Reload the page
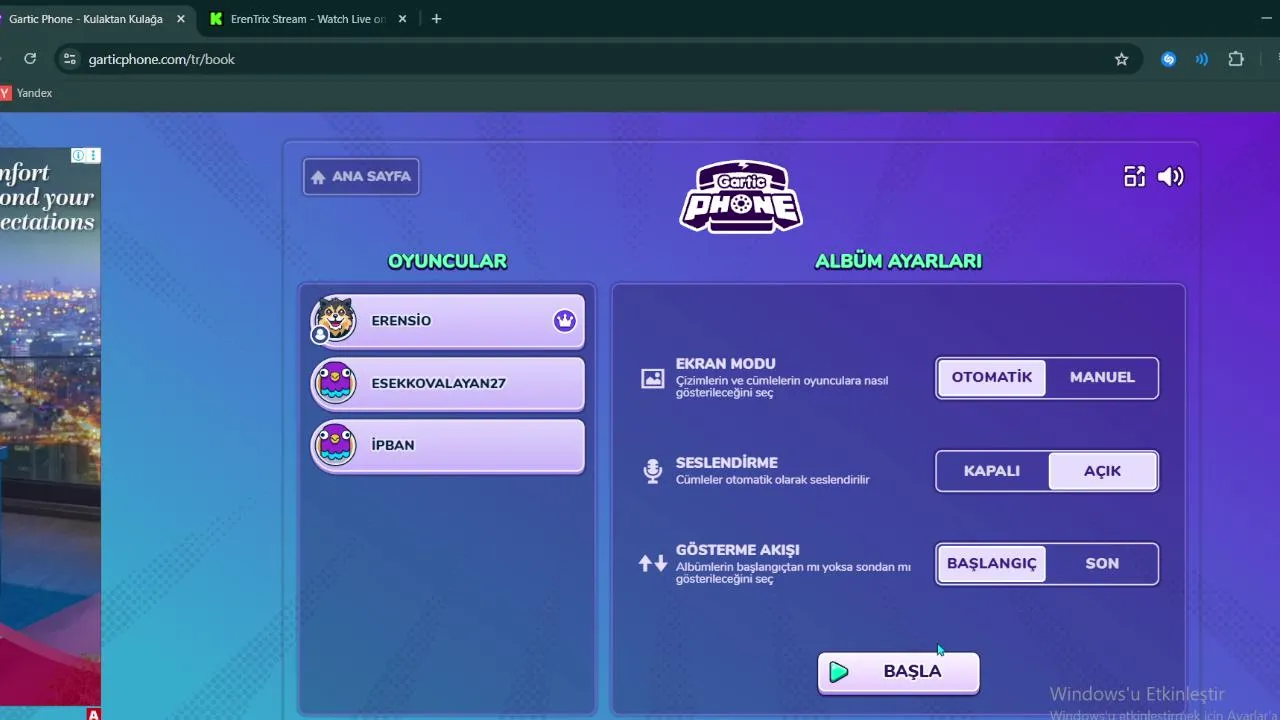Viewport: 1280px width, 720px height. coord(30,59)
